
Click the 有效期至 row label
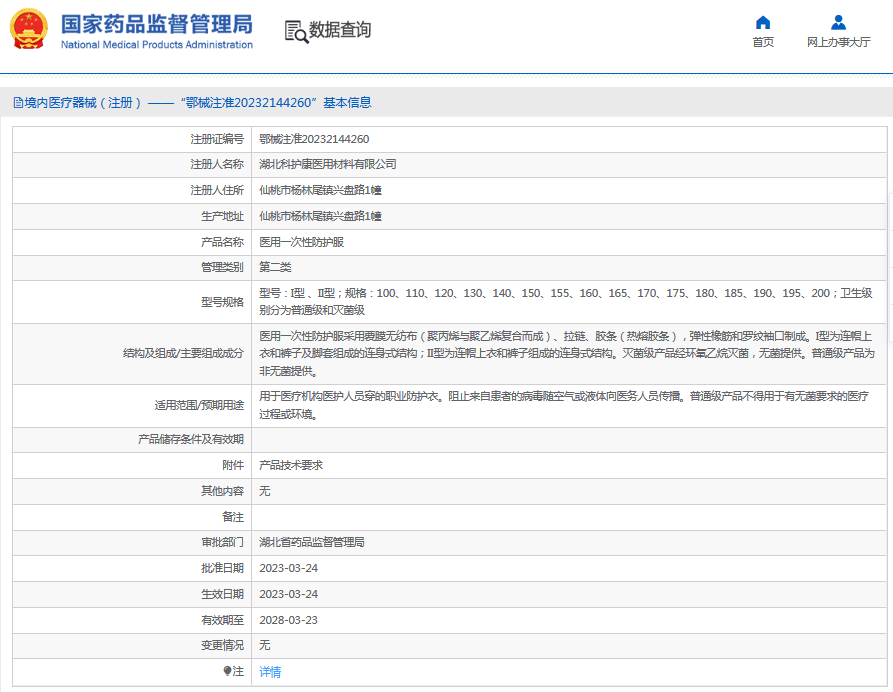pos(222,620)
